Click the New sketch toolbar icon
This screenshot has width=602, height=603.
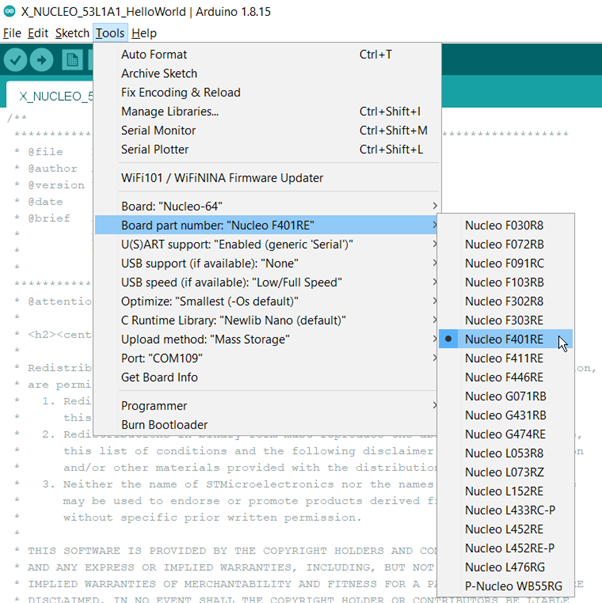click(72, 60)
